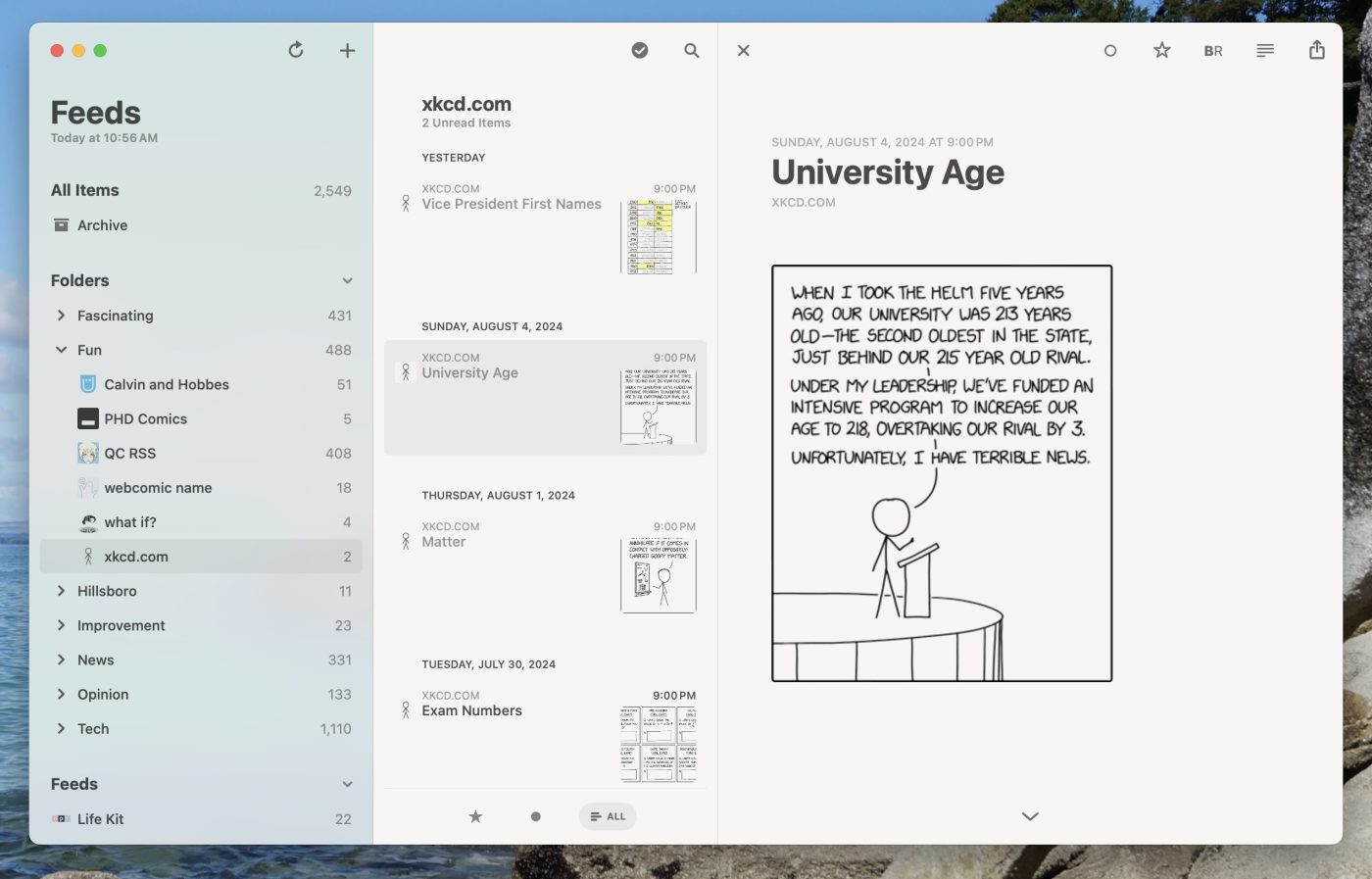Select the News folder name
Screen dimensions: 1372x879
96,659
